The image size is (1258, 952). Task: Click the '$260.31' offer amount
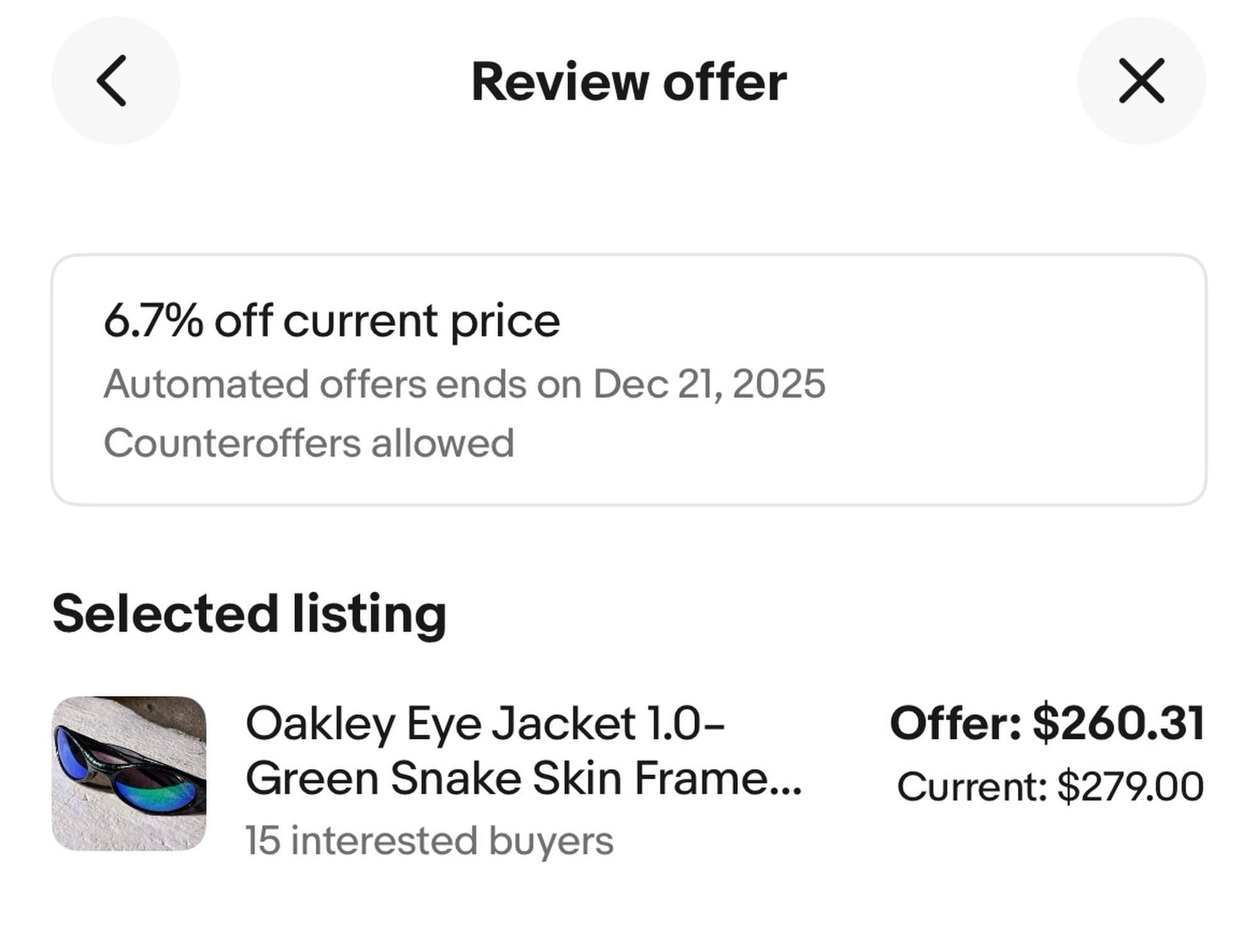pos(1118,723)
